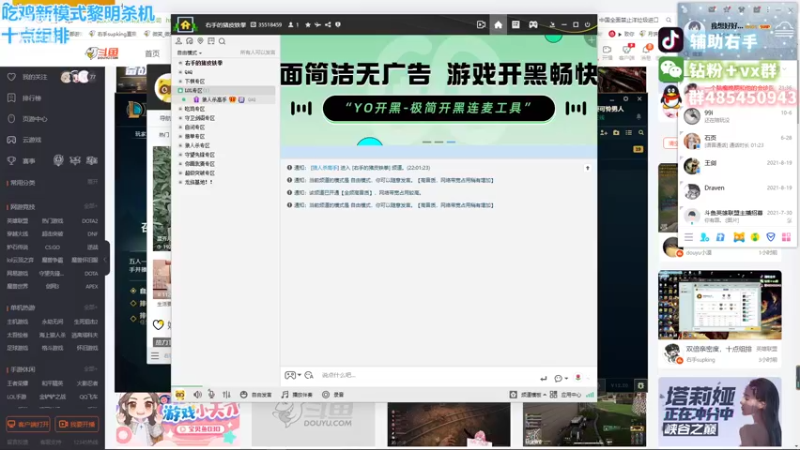Click the location pin icon above channel tree
This screenshot has height=450, width=800.
click(x=201, y=41)
